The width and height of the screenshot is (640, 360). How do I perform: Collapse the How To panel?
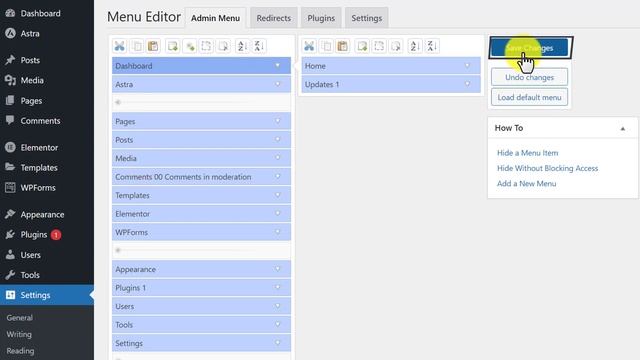click(x=623, y=128)
